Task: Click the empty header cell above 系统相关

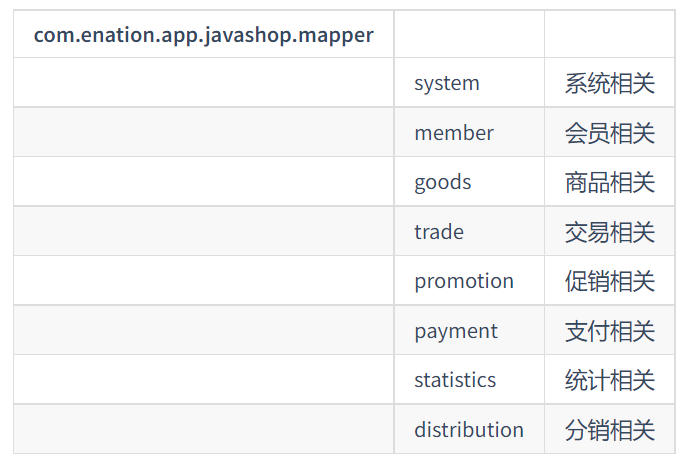Action: pyautogui.click(x=609, y=34)
